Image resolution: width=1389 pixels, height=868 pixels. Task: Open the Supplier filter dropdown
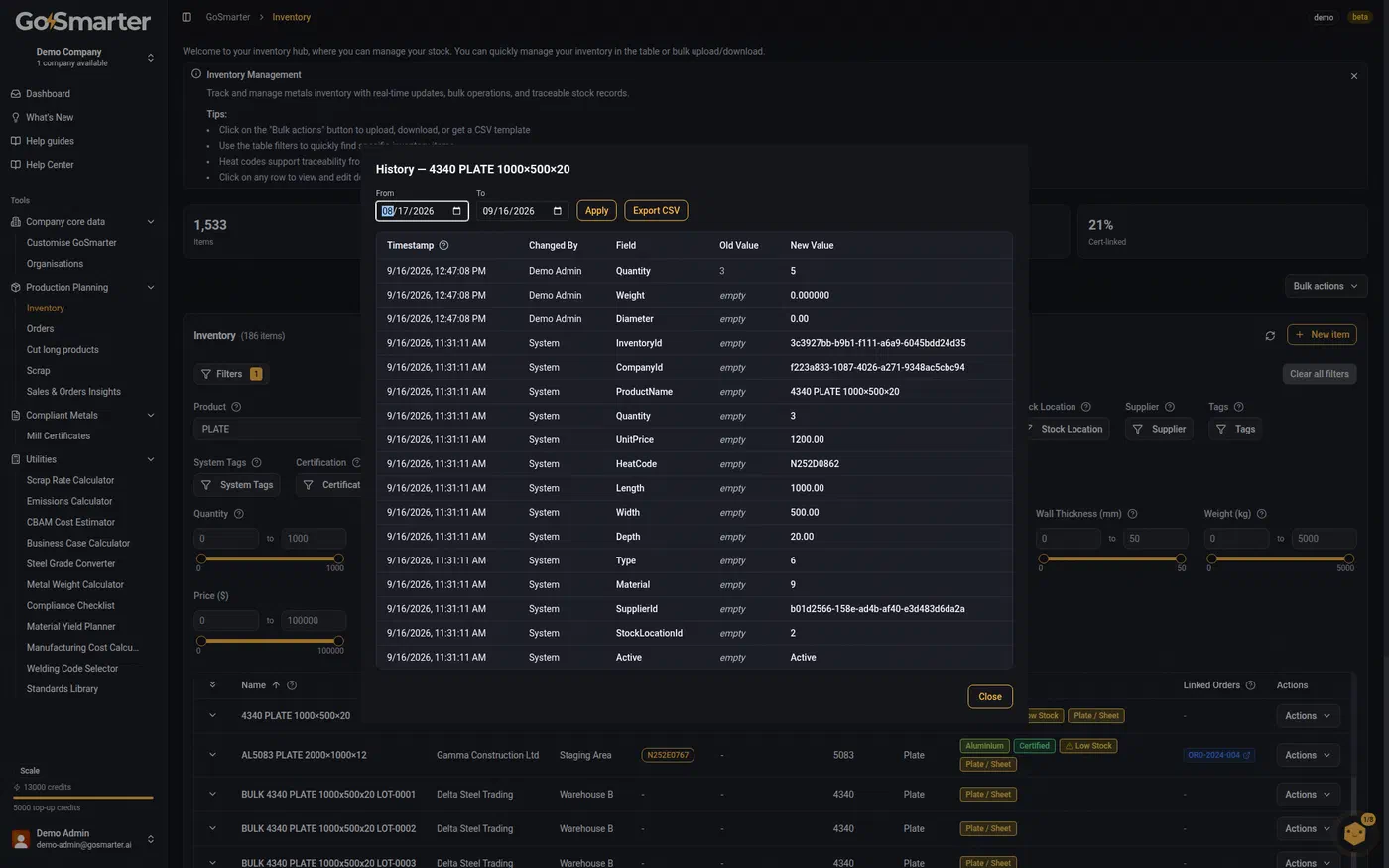1160,429
